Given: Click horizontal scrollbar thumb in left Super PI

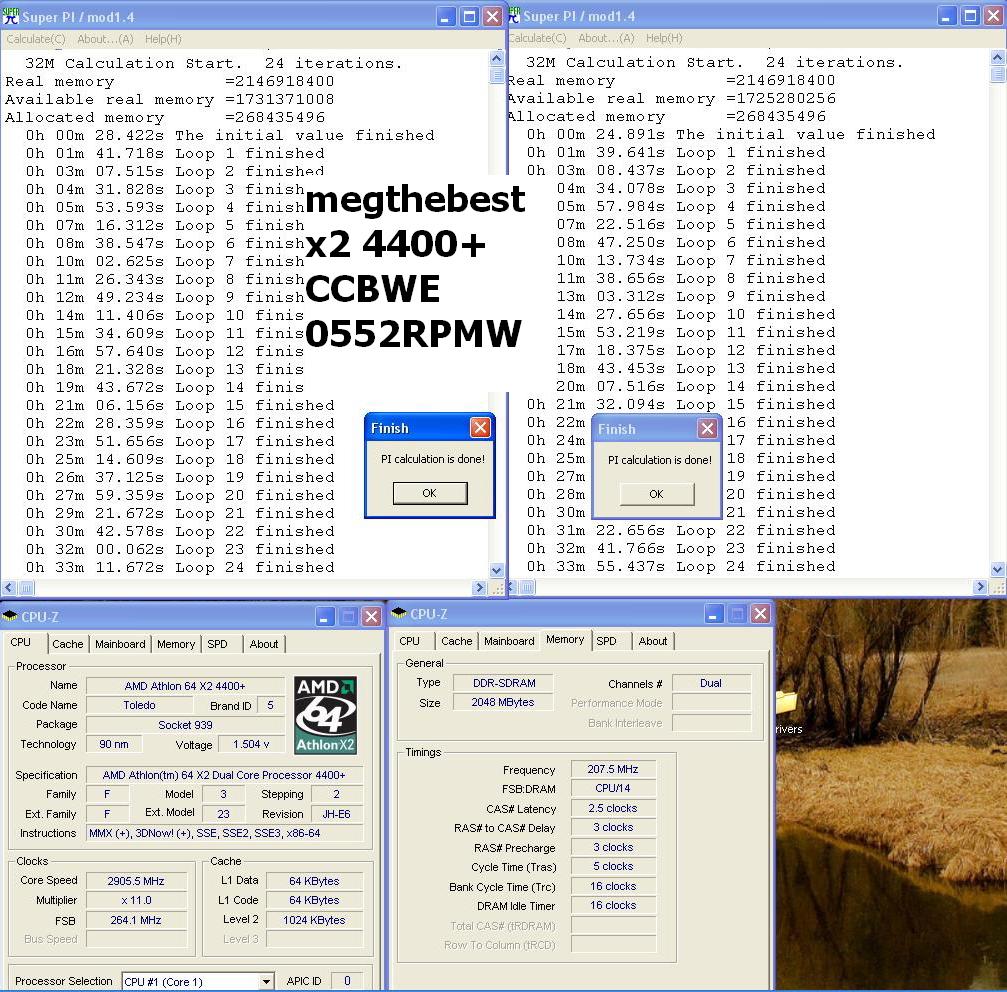Looking at the screenshot, I should [x=26, y=587].
